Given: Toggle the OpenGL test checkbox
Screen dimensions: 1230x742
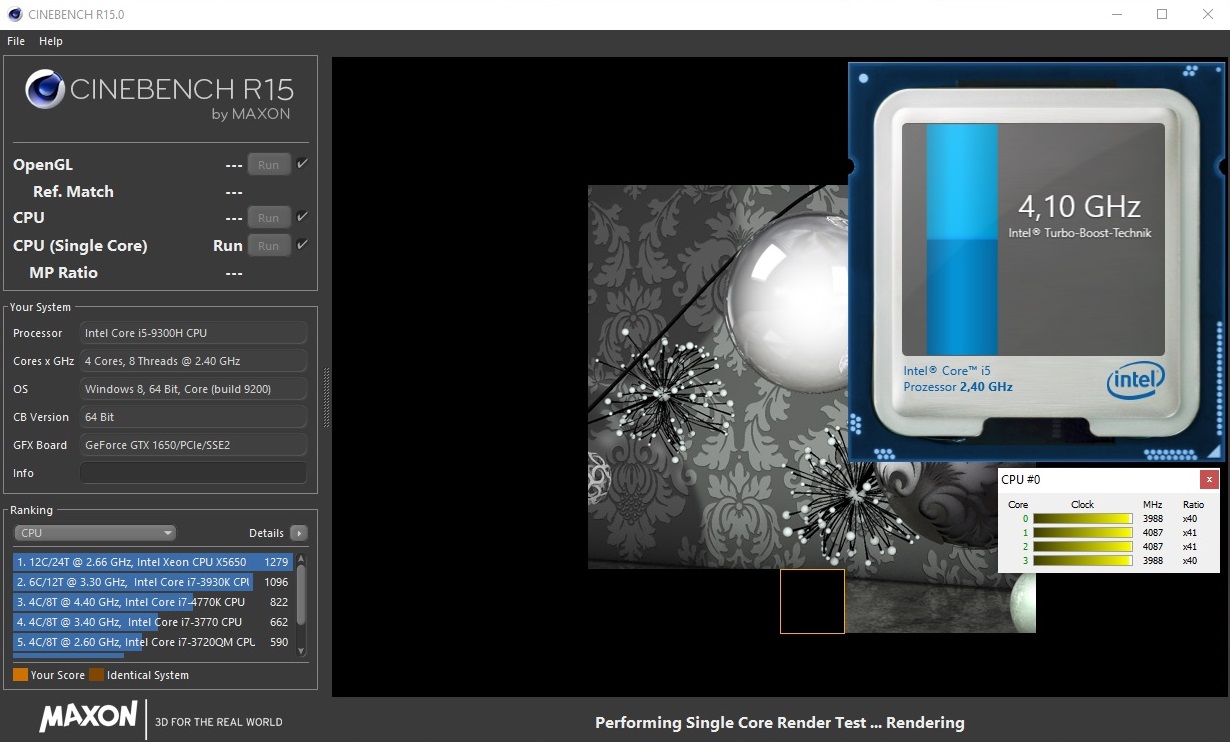Looking at the screenshot, I should [302, 164].
